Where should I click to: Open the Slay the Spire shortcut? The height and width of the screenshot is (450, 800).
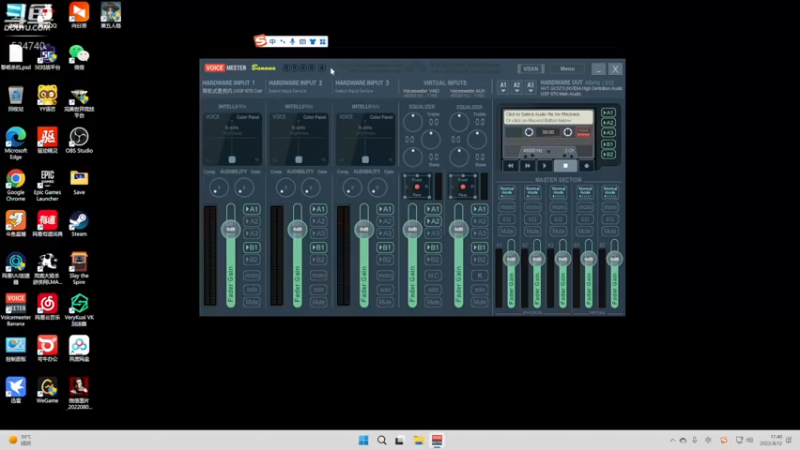(79, 268)
